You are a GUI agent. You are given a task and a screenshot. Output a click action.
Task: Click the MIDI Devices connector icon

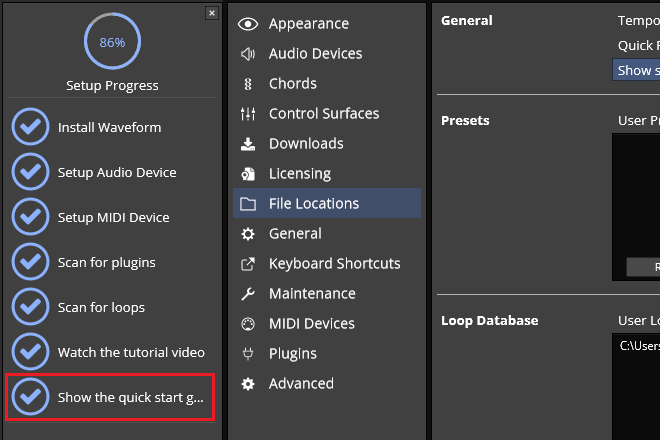click(248, 324)
